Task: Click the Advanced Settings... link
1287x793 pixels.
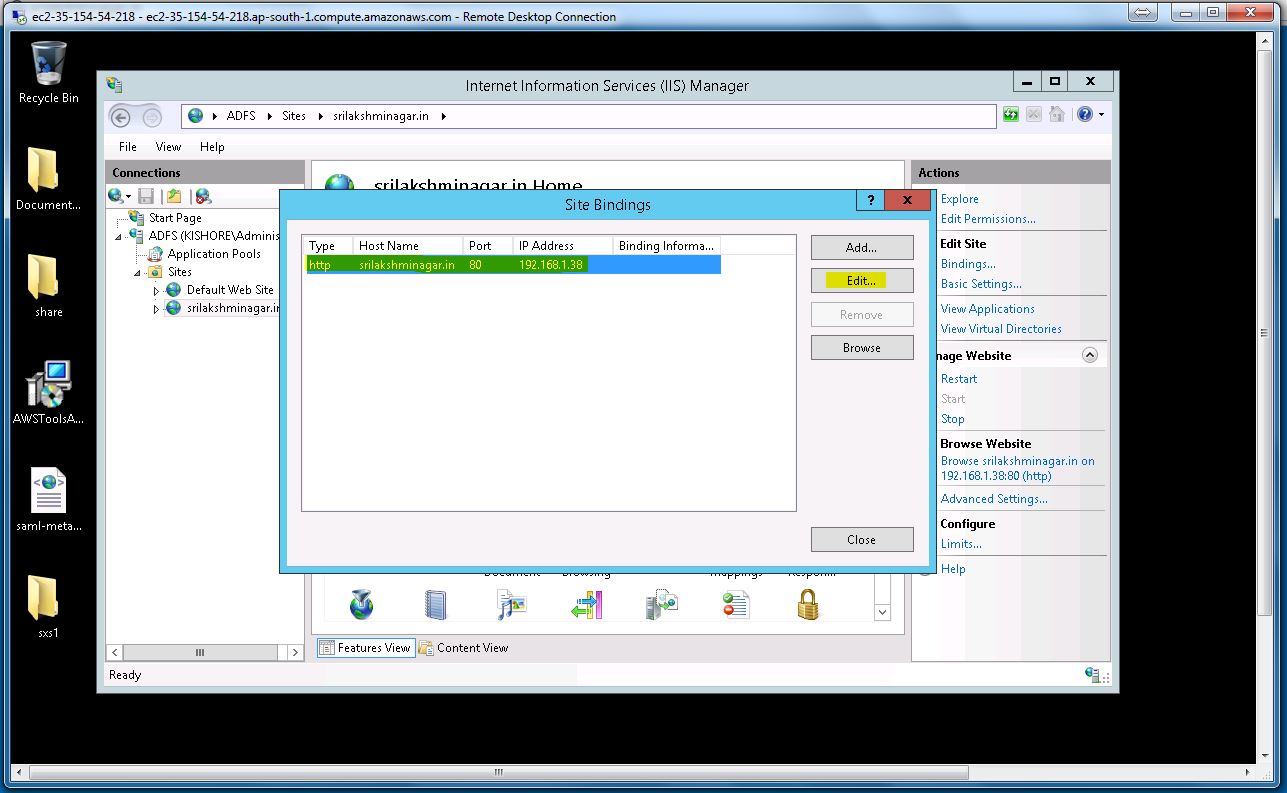Action: (993, 499)
